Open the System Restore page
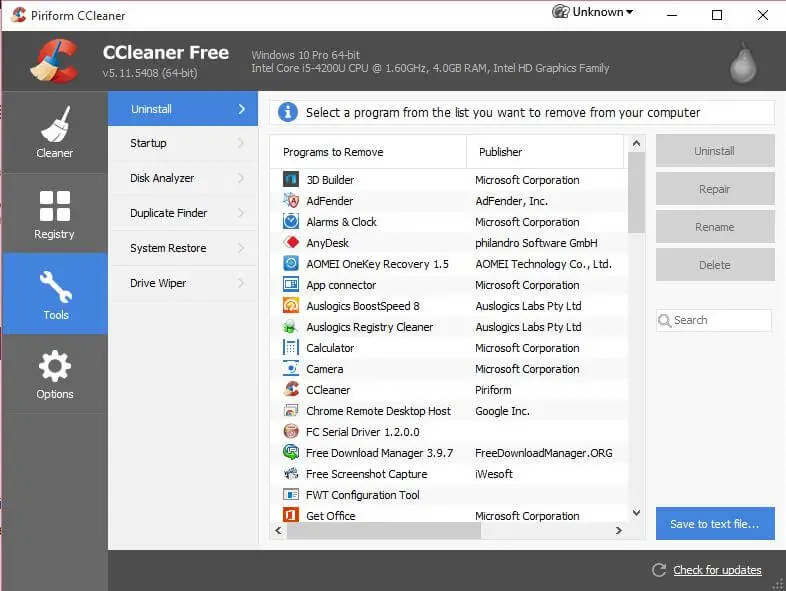This screenshot has width=786, height=591. pos(183,249)
